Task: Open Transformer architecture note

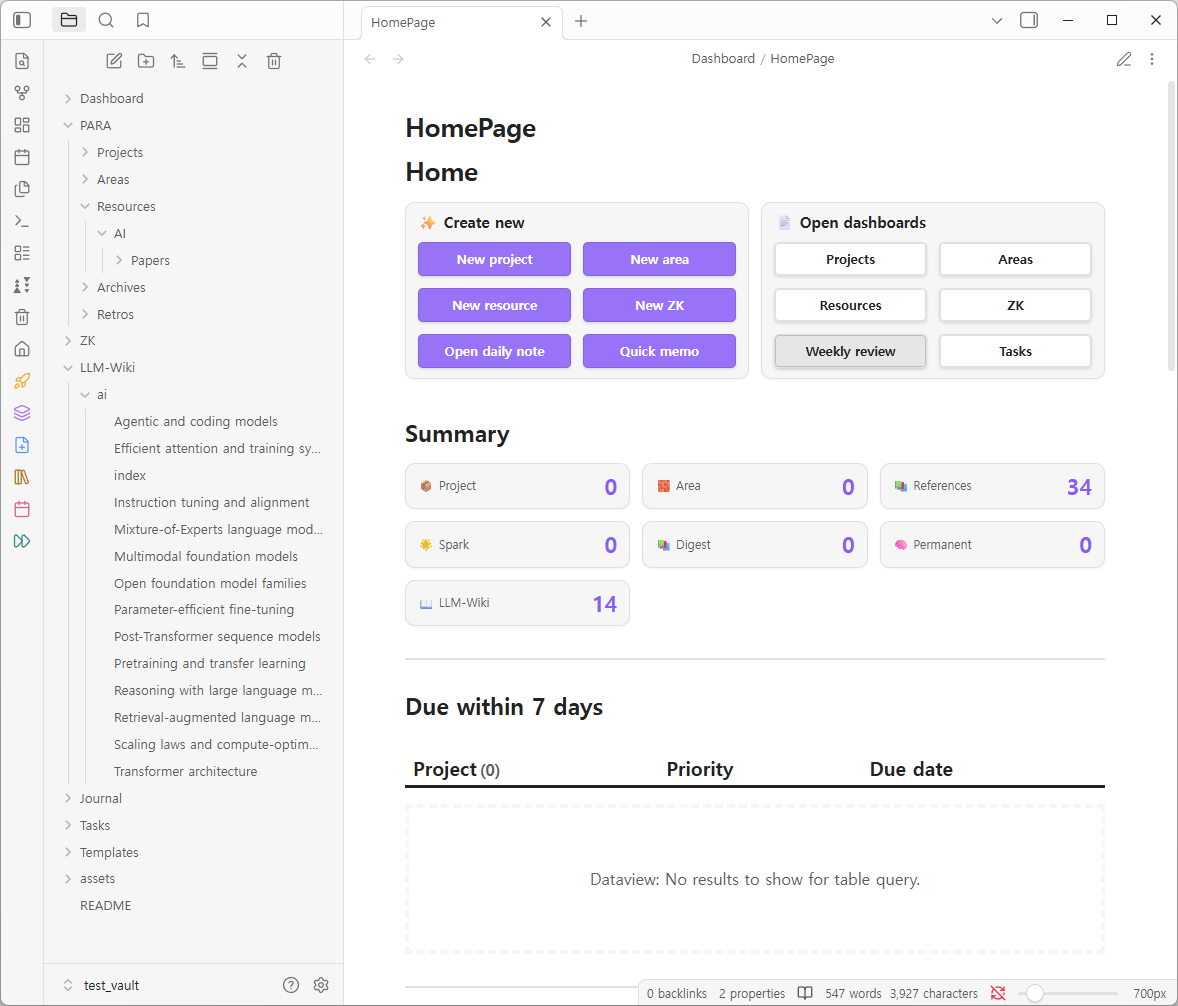Action: (x=185, y=772)
